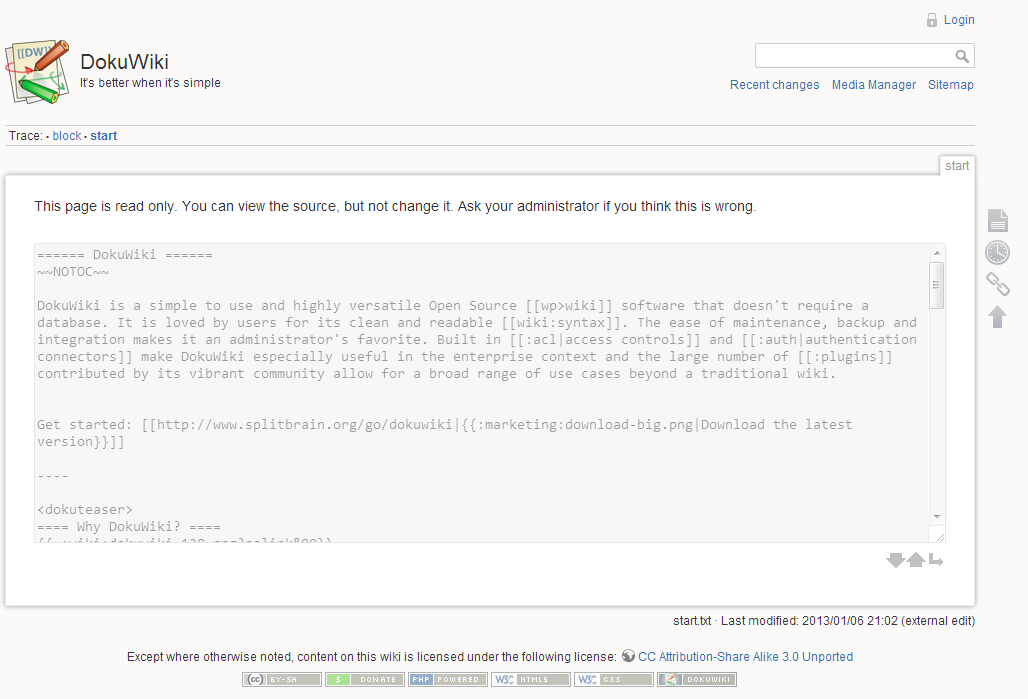Click the Login padlock icon
The width and height of the screenshot is (1028, 699).
932,20
